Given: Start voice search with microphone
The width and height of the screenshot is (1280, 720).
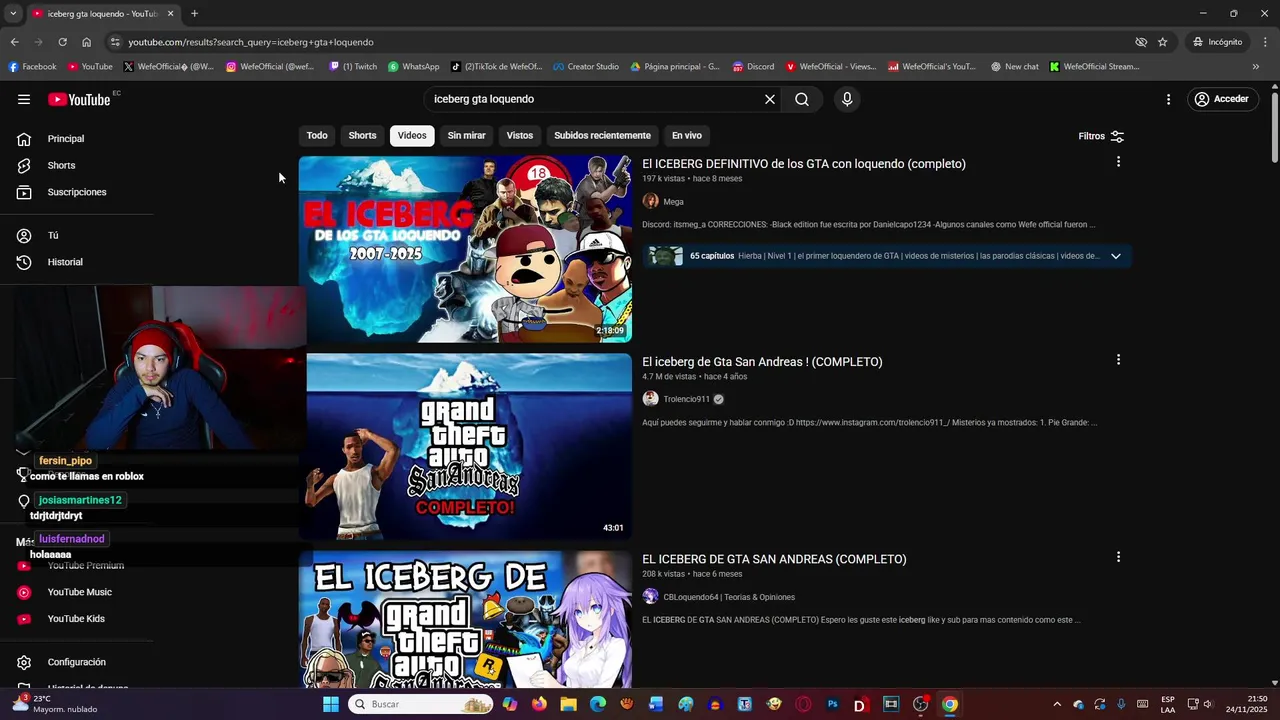Looking at the screenshot, I should pos(847,99).
